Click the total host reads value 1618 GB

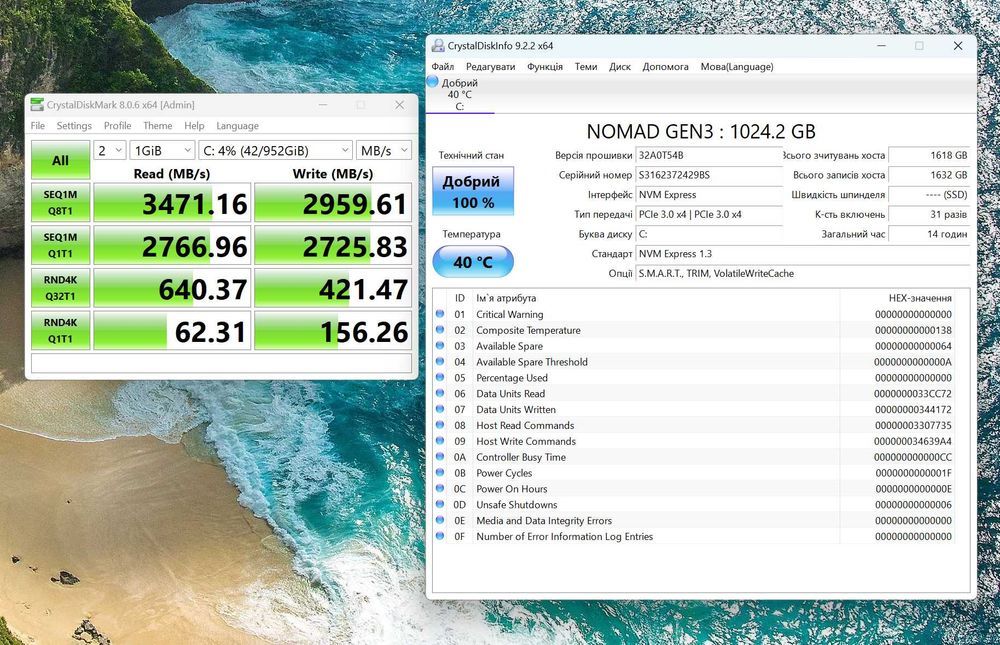point(929,155)
